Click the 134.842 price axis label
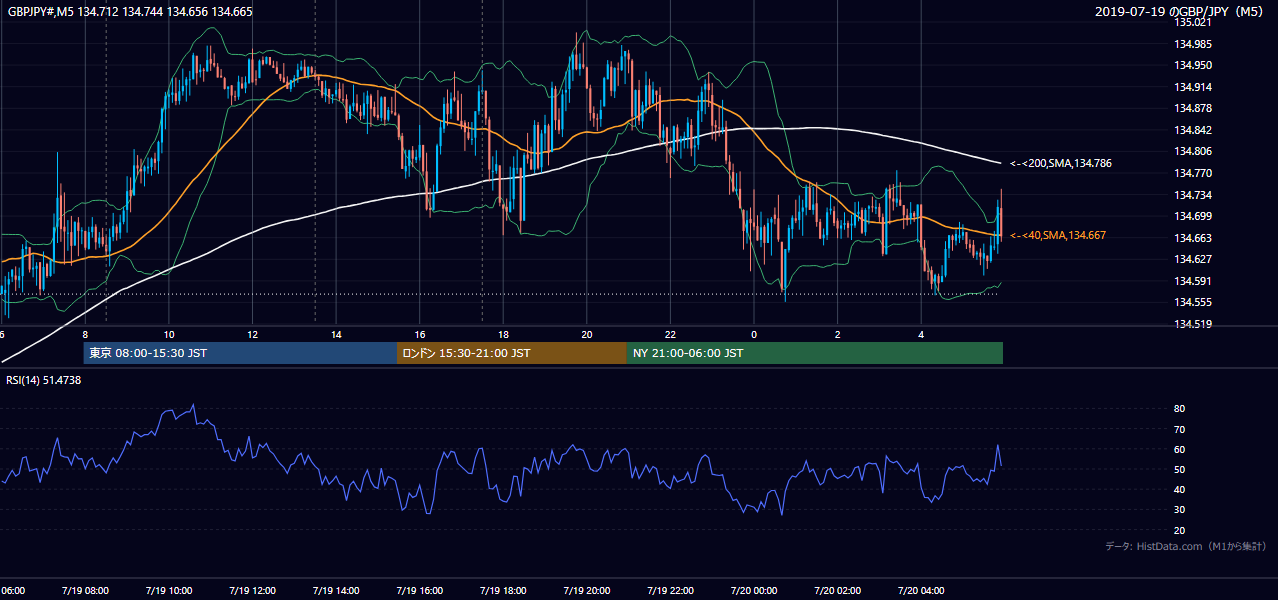Viewport: 1278px width, 600px height. 1193,130
